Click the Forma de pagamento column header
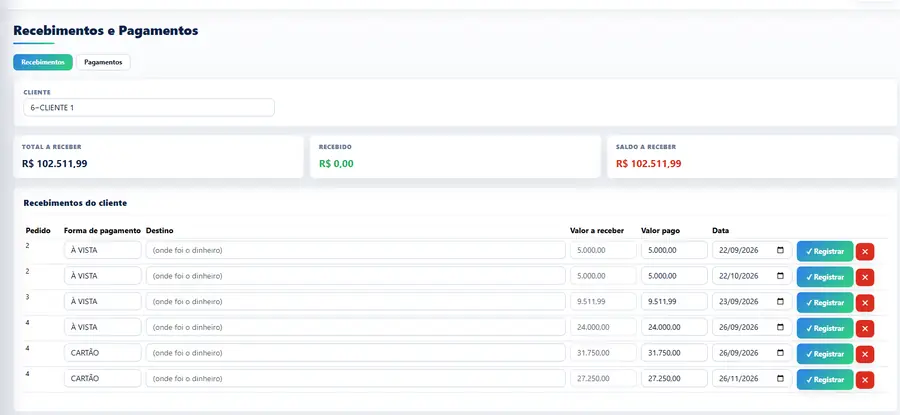The width and height of the screenshot is (900, 415). coord(102,231)
